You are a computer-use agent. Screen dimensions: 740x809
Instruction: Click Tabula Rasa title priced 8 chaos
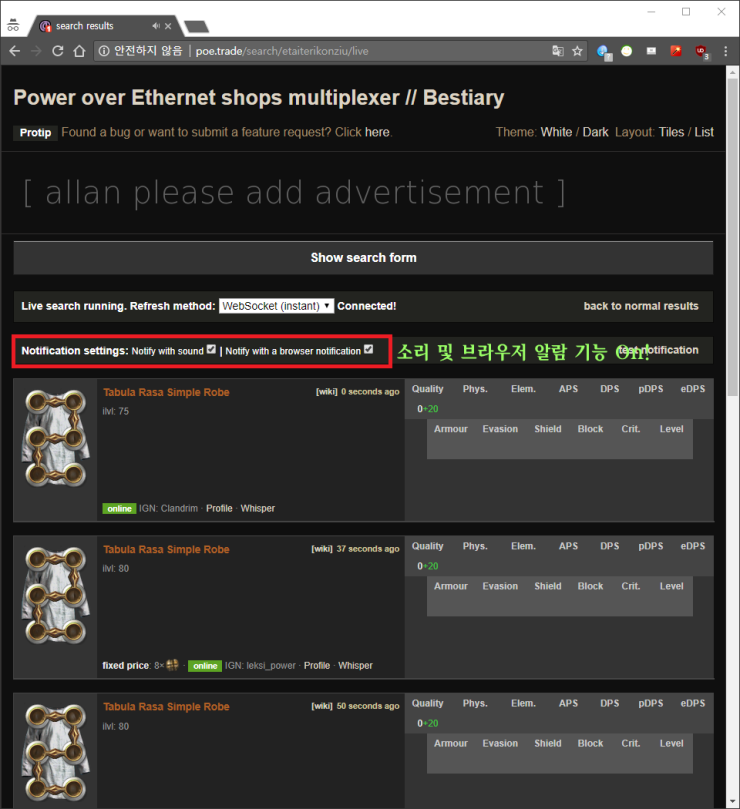coord(166,549)
